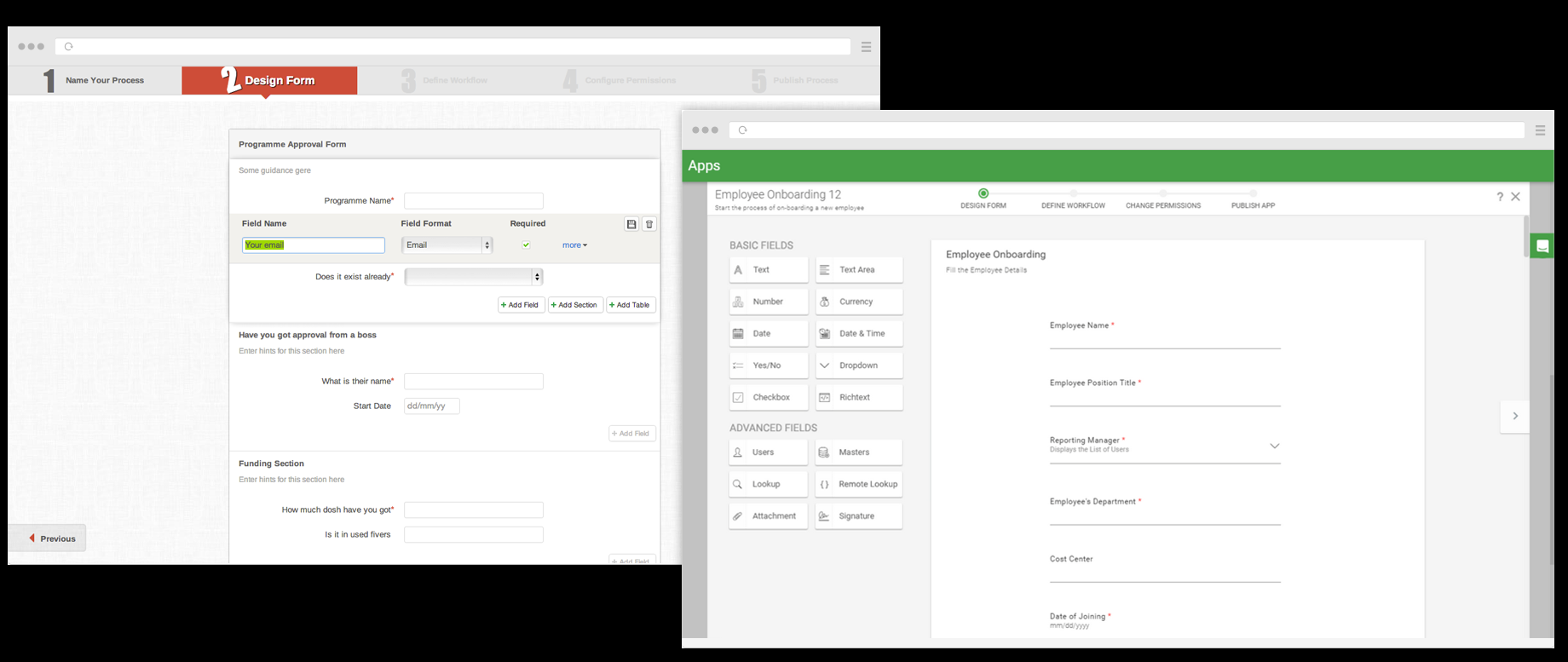Click the Employee Position Title field
Viewport: 1568px width, 662px height.
click(x=1165, y=393)
